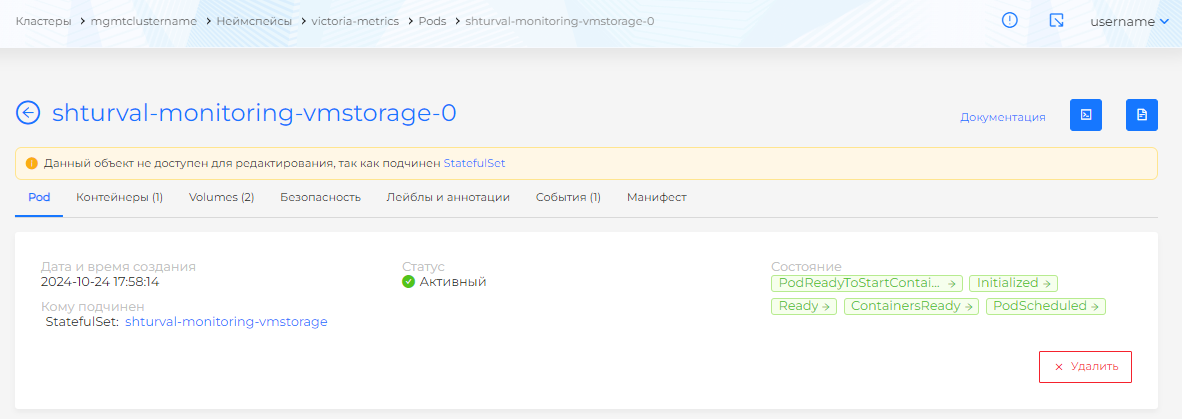Open the notifications alert icon
This screenshot has height=419, width=1182.
[1009, 21]
